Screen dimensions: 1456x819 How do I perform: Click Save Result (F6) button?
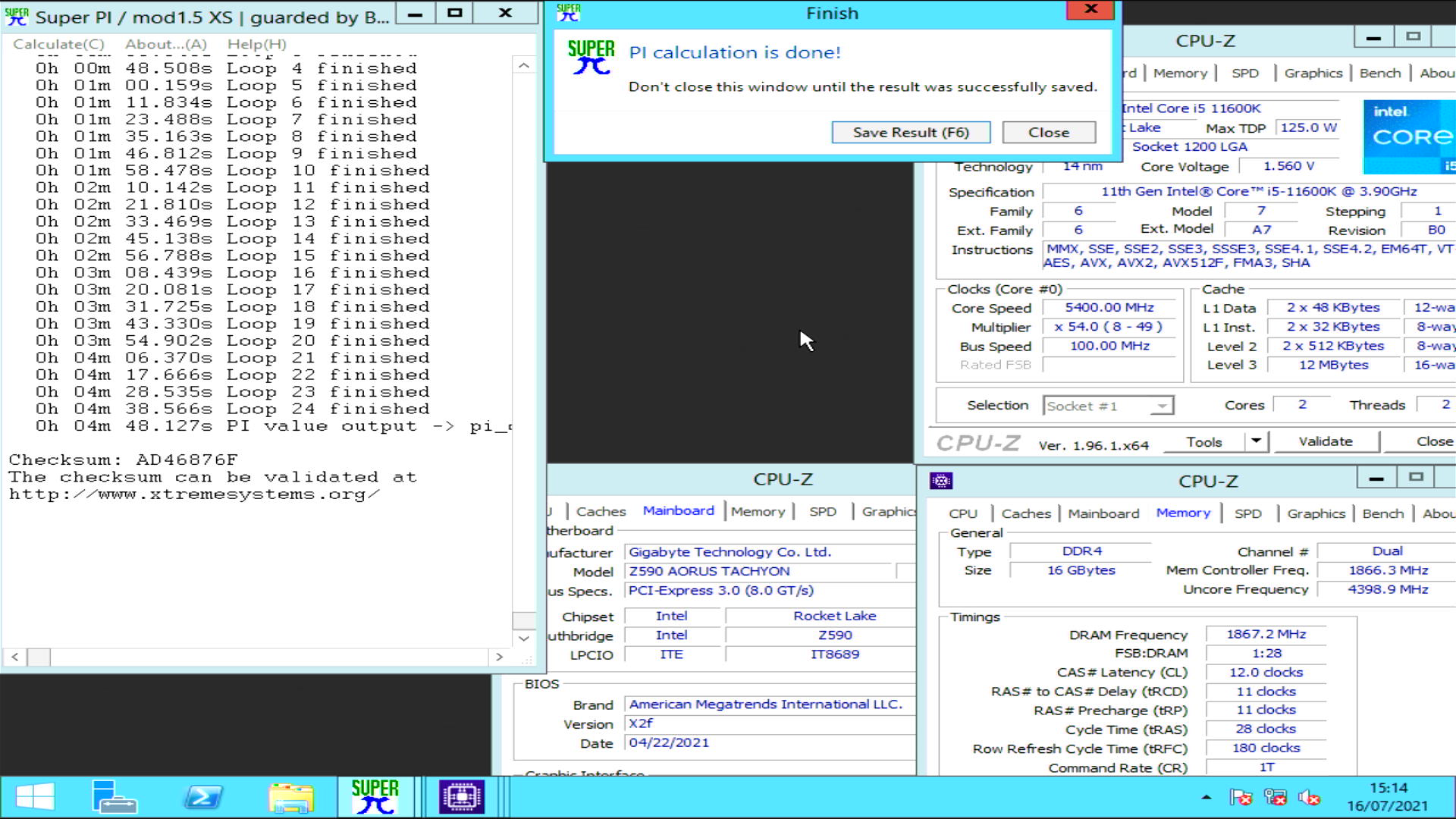click(911, 132)
